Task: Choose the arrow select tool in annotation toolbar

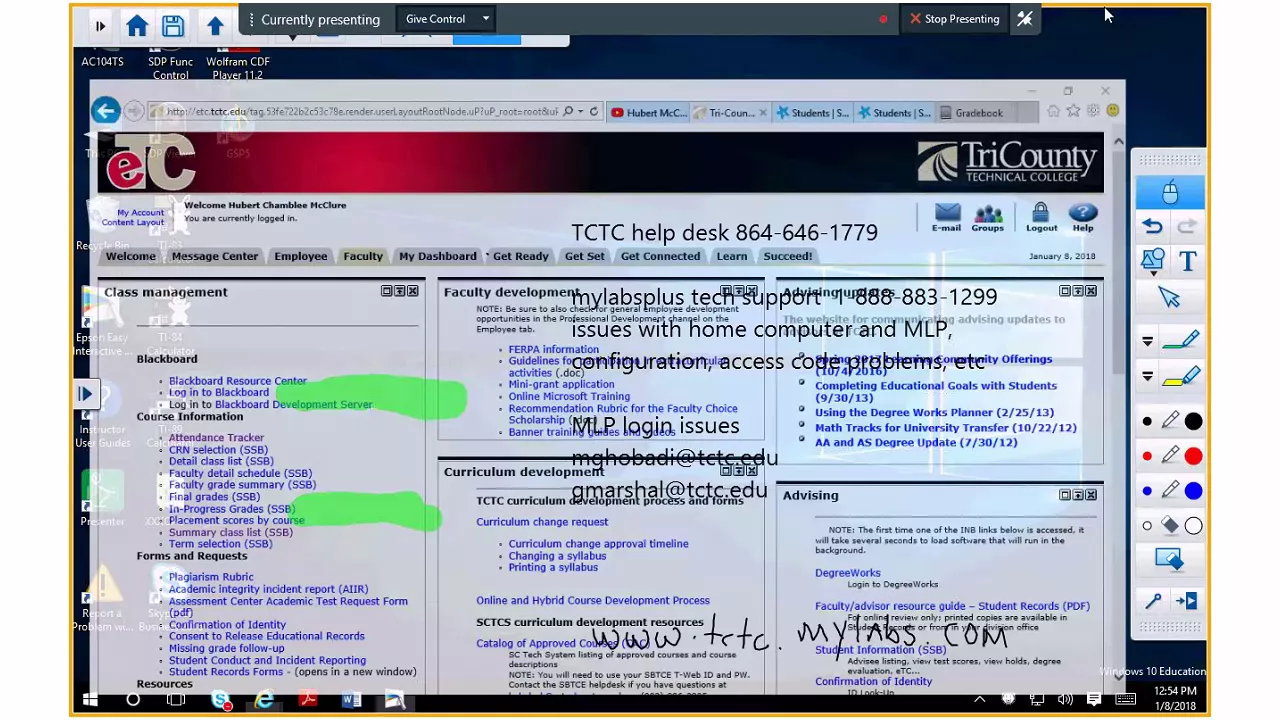Action: click(1169, 297)
